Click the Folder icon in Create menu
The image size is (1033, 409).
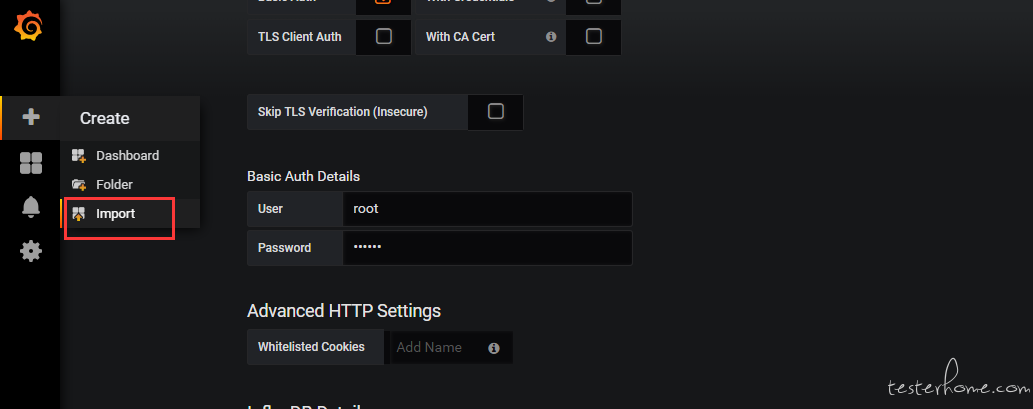79,185
